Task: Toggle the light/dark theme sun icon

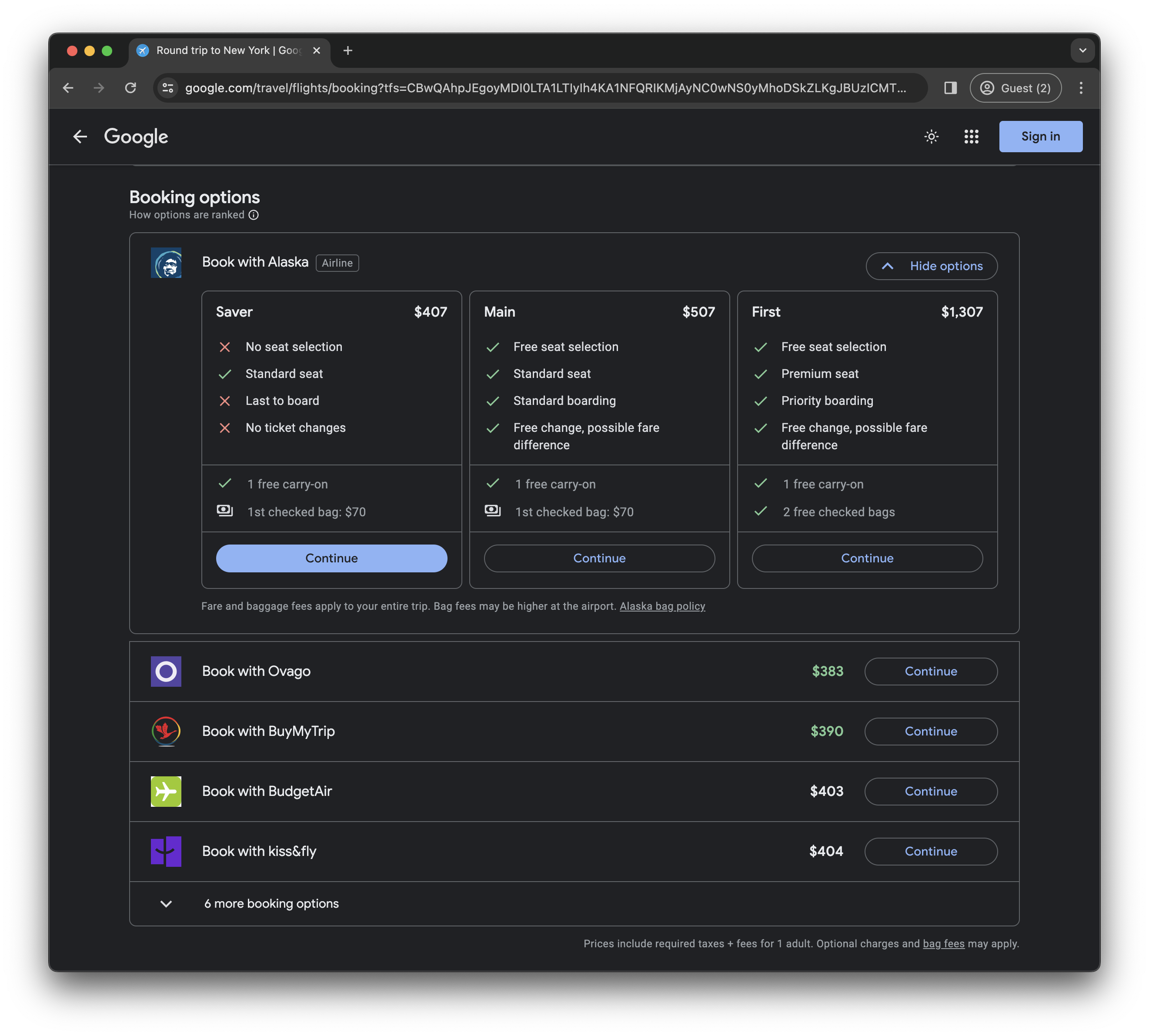Action: point(931,137)
